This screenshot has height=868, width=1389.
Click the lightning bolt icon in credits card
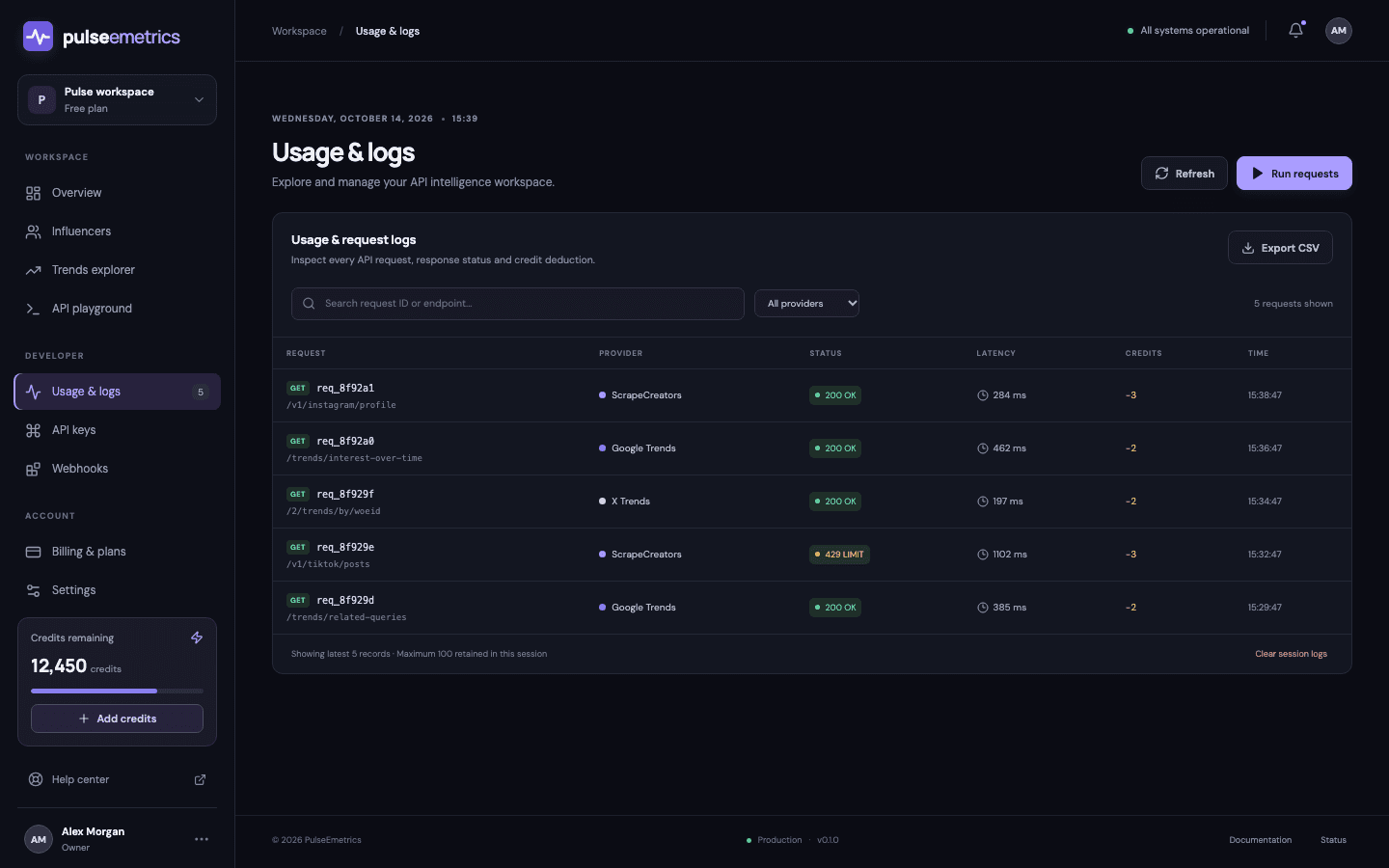coord(197,637)
